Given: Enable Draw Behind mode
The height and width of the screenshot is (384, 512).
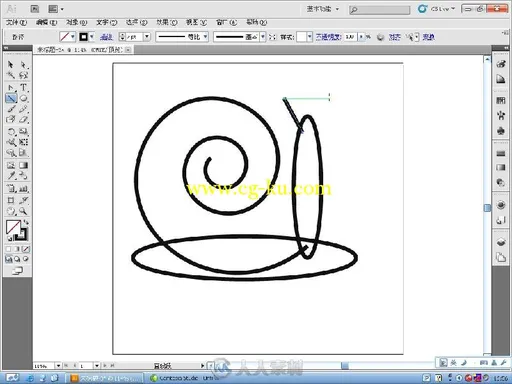Looking at the screenshot, I should [x=17, y=259].
